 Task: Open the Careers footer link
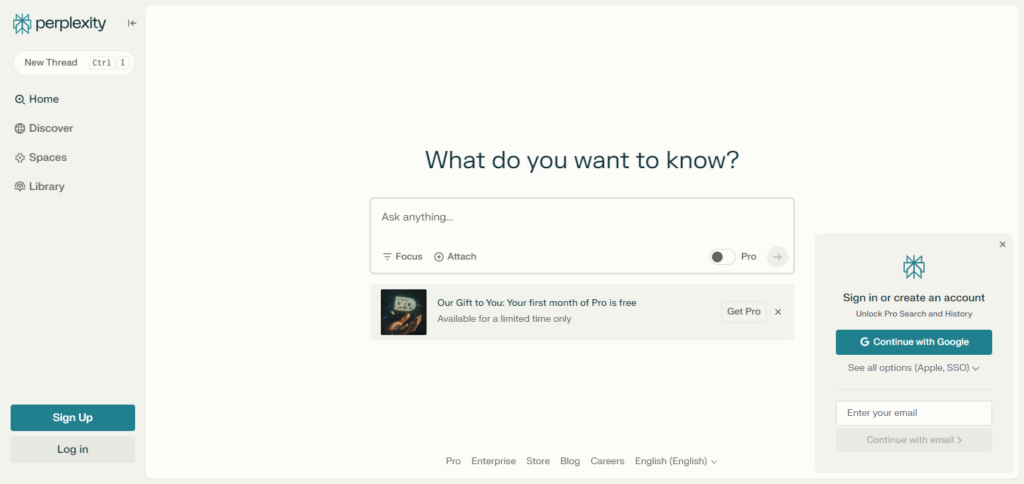607,461
